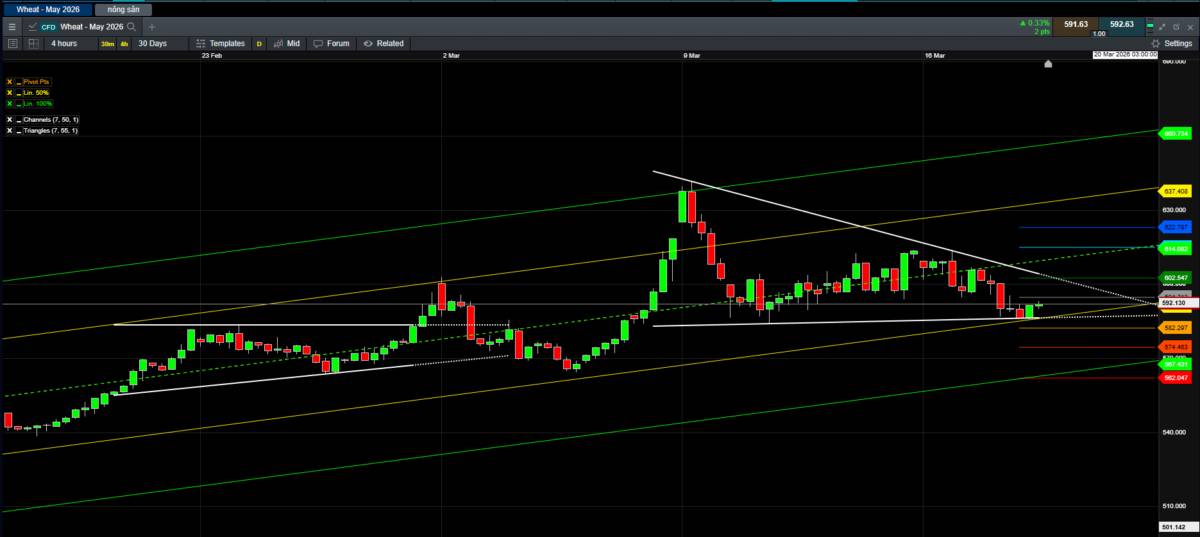Click the Wheat - May 2026 instrument title
The height and width of the screenshot is (537, 1200).
pyautogui.click(x=91, y=27)
